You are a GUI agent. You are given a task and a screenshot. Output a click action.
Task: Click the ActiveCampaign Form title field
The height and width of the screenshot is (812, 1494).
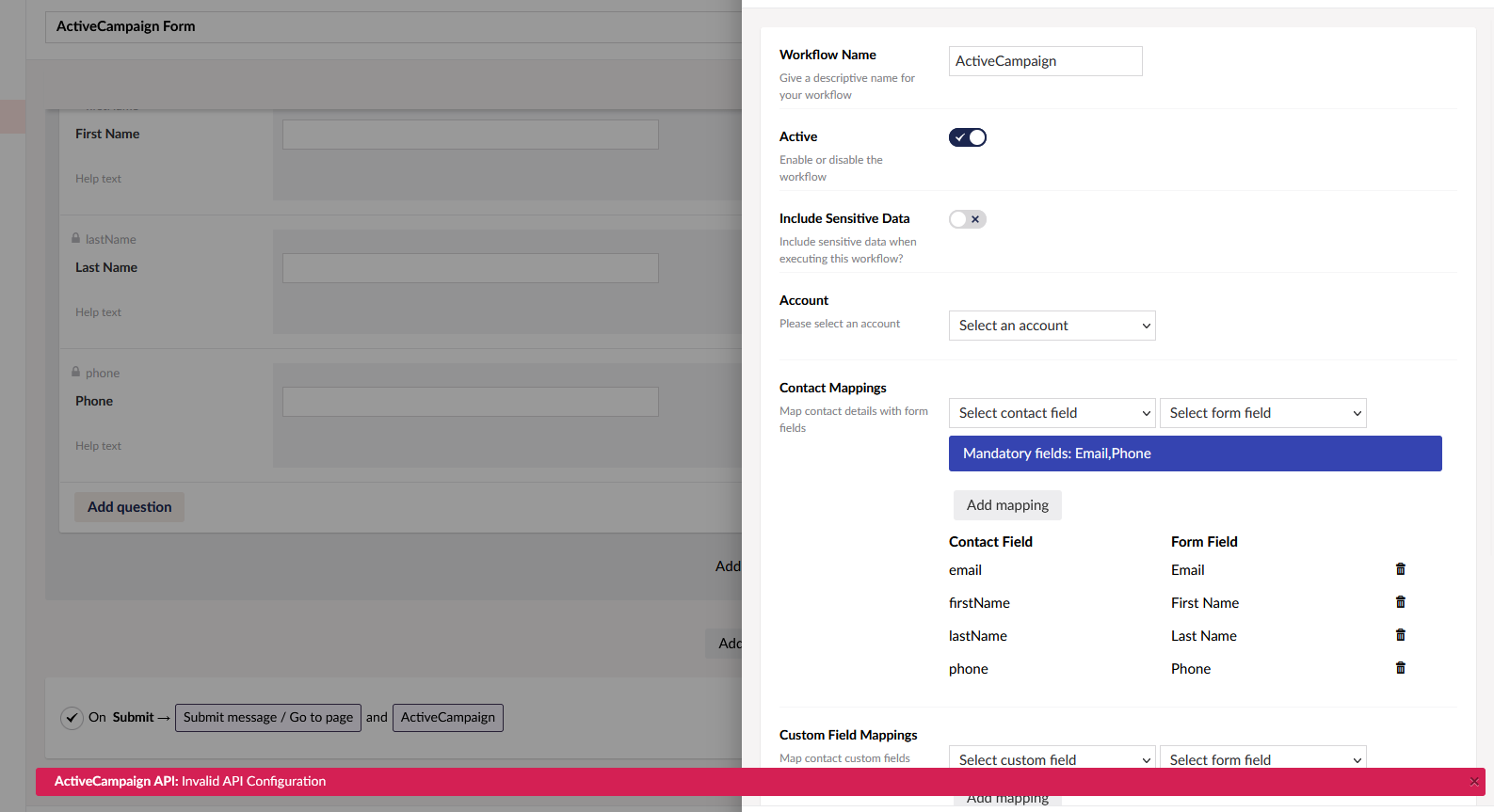point(394,26)
